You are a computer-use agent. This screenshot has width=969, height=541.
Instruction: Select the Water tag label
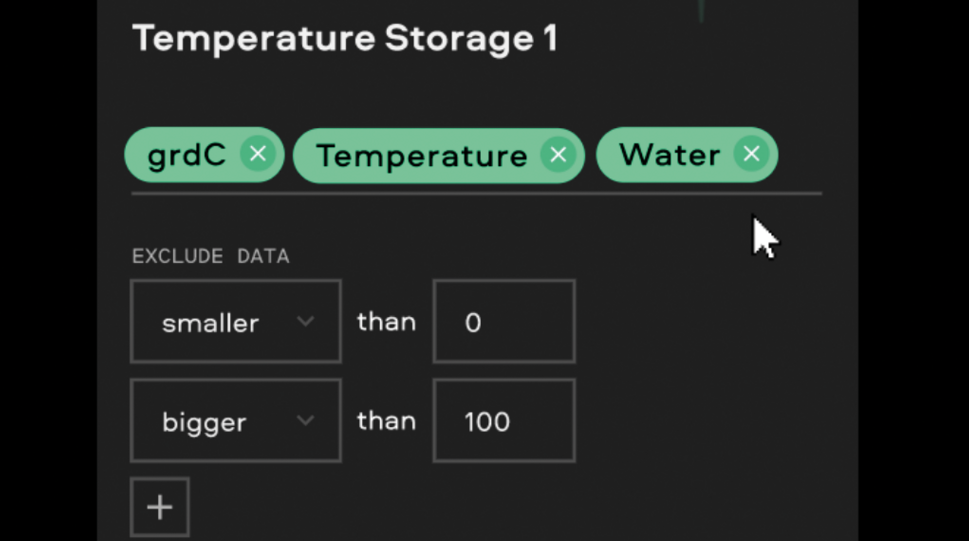669,155
